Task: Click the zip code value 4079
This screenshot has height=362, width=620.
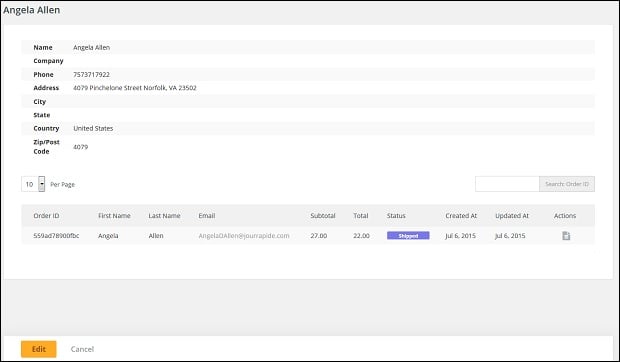Action: point(81,147)
